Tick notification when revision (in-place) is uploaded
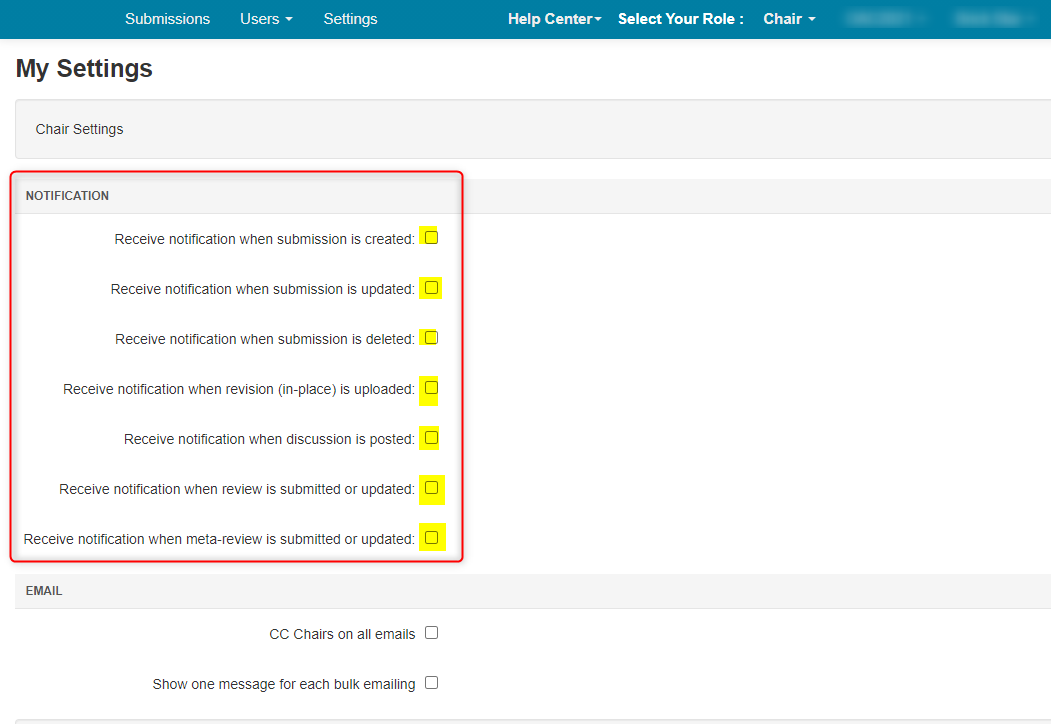 [x=431, y=387]
